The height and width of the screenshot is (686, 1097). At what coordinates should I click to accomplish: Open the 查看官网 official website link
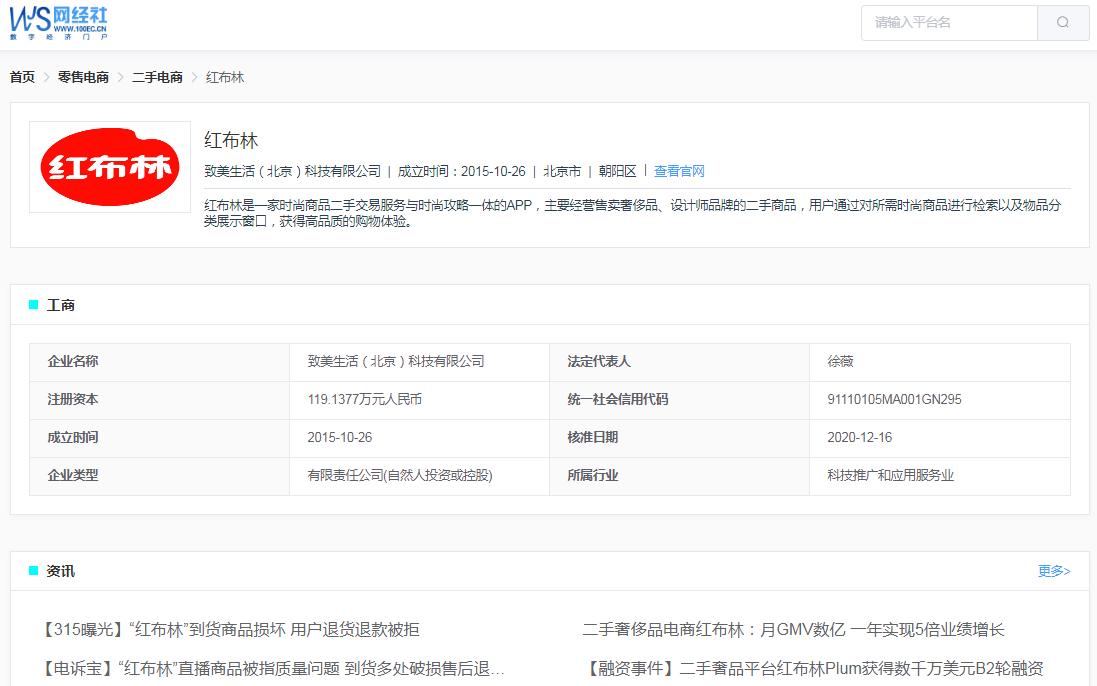click(678, 170)
